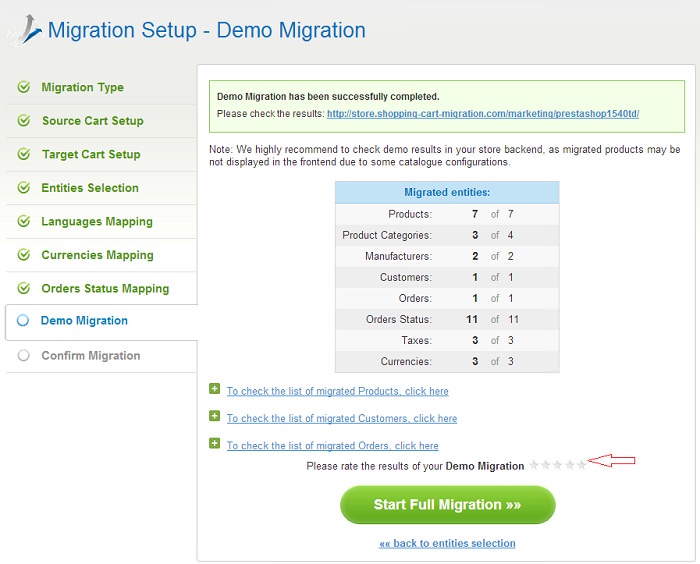Click the green checkmark beside Source Cart Setup

24,120
